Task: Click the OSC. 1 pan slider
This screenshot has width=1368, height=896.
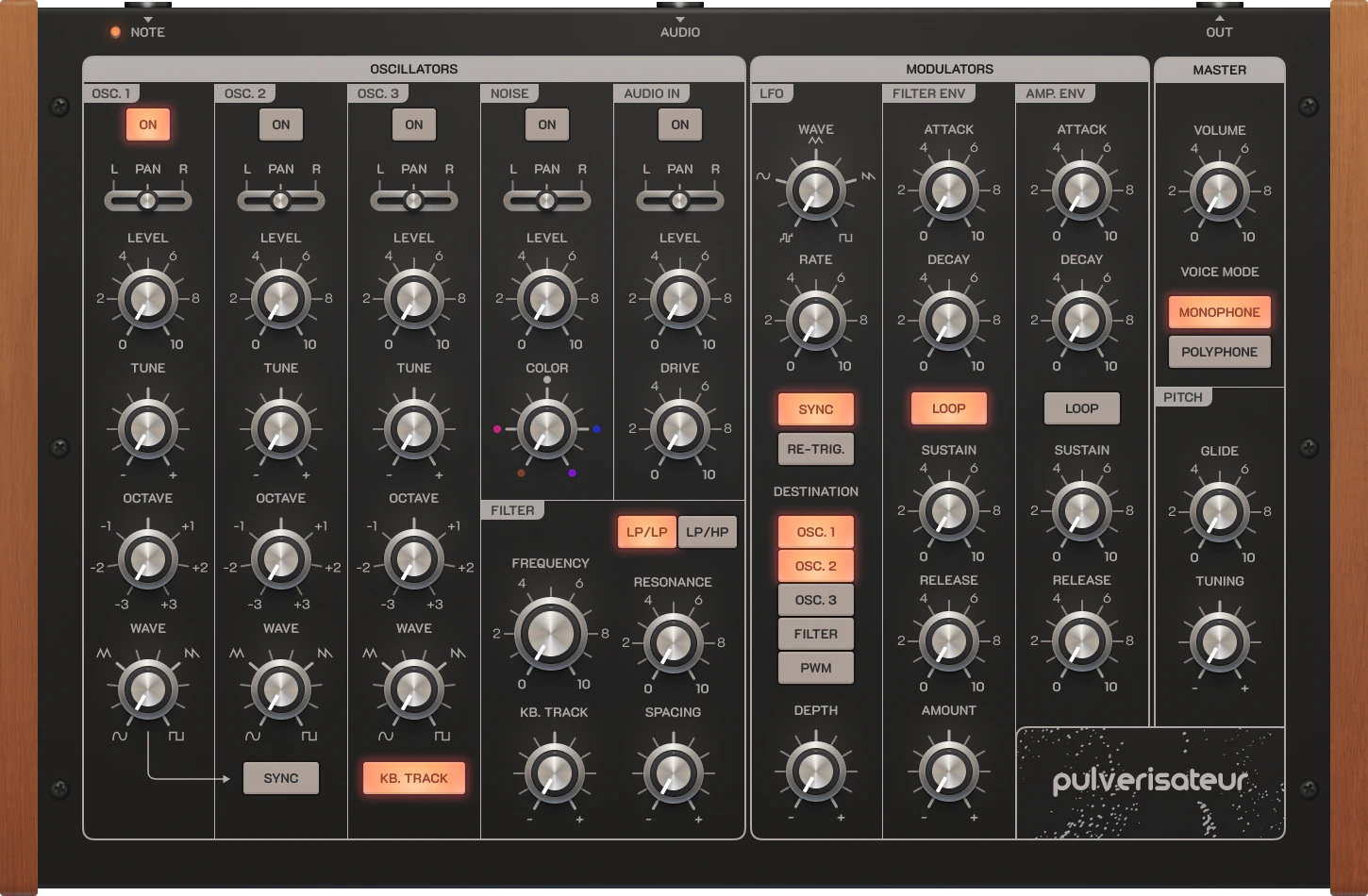Action: (x=148, y=201)
